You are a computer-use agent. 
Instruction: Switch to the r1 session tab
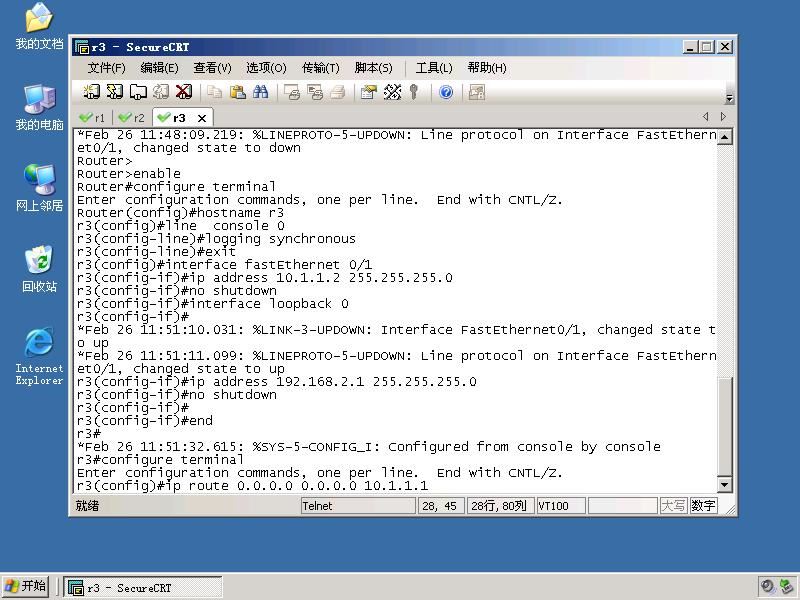pyautogui.click(x=92, y=118)
